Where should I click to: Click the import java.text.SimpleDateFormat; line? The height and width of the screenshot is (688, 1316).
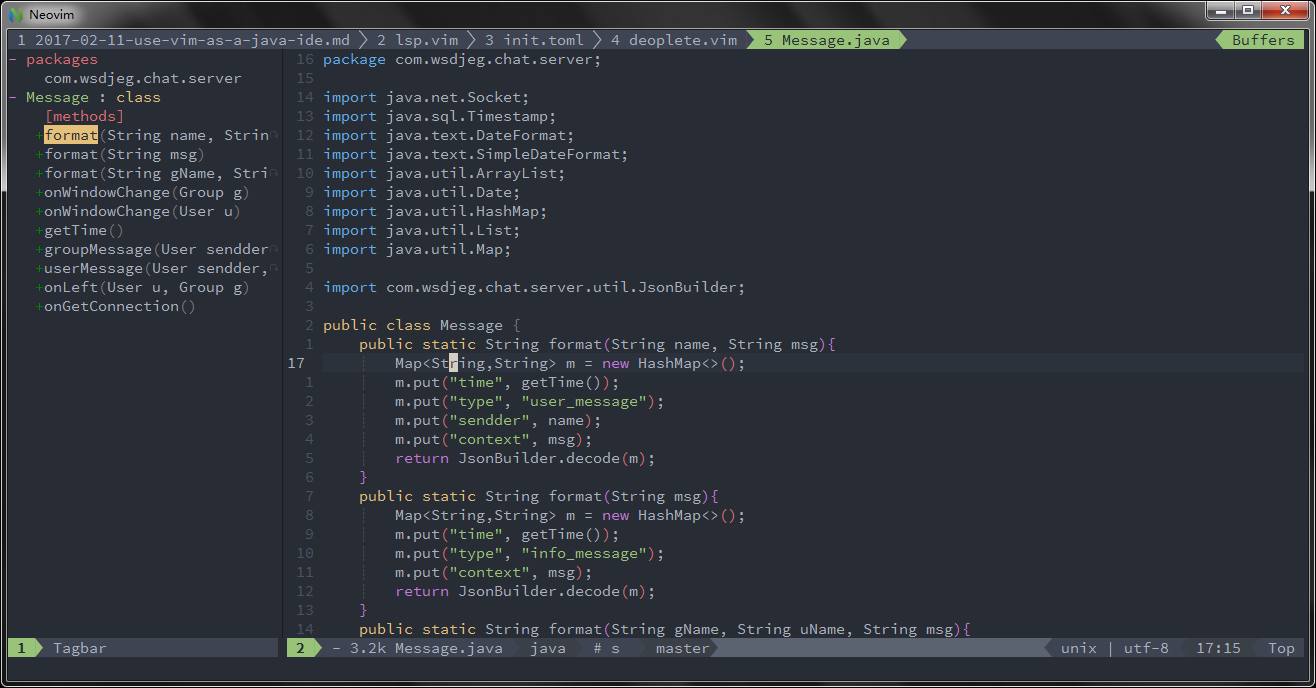(475, 154)
